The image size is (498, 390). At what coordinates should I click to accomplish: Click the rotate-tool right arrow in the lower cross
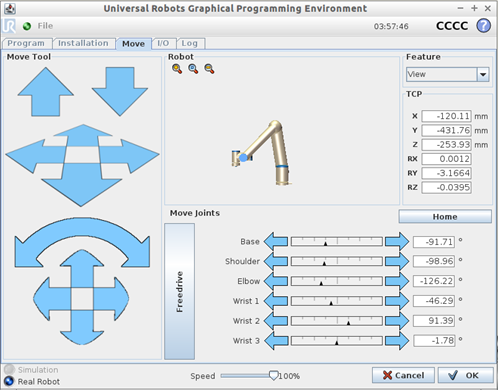[x=112, y=299]
